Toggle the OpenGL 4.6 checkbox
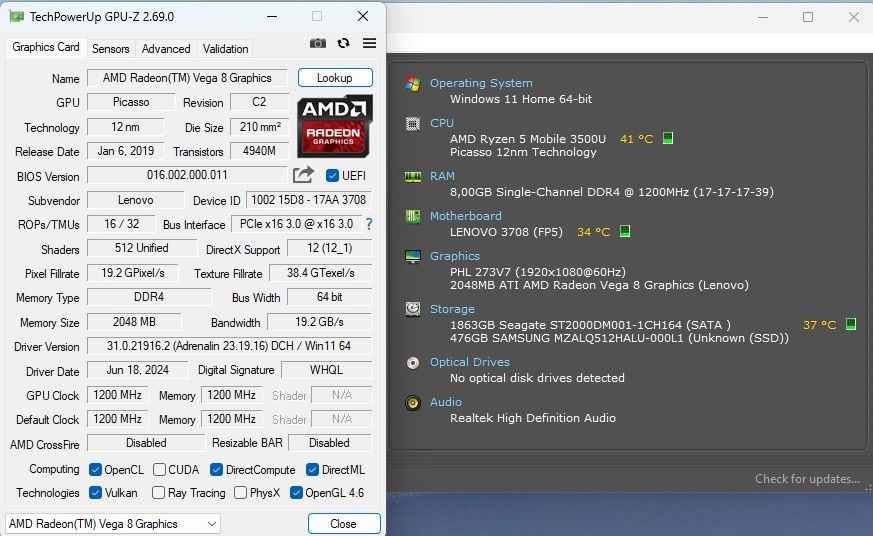 (x=296, y=493)
